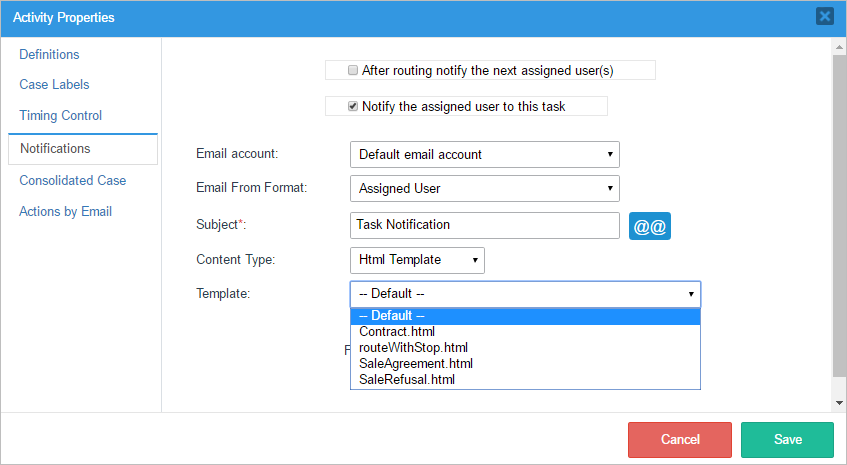Image resolution: width=847 pixels, height=465 pixels.
Task: Switch to the Definitions tab
Action: pyautogui.click(x=50, y=55)
